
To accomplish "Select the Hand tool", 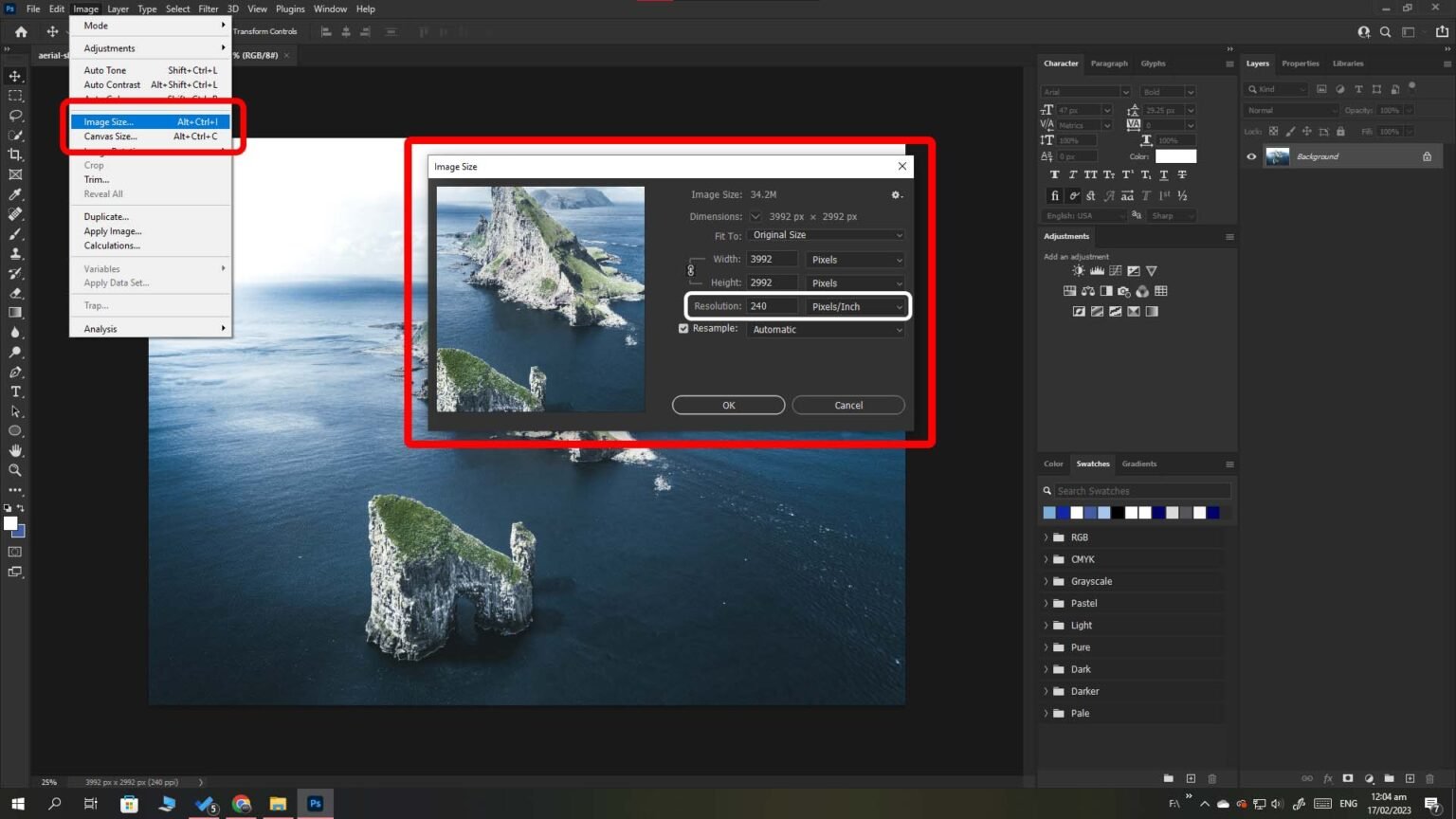I will click(x=14, y=450).
